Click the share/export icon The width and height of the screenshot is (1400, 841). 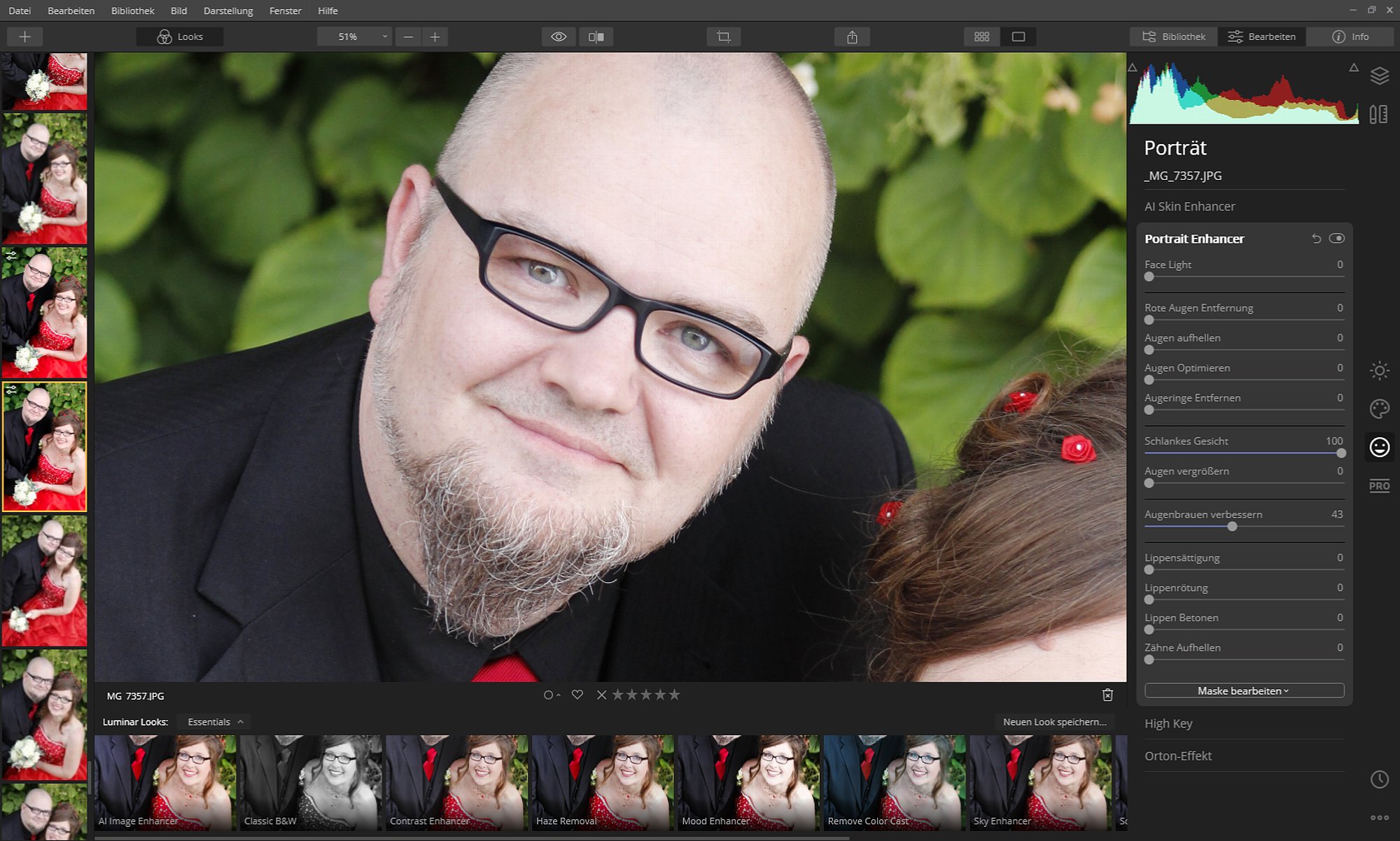click(852, 36)
